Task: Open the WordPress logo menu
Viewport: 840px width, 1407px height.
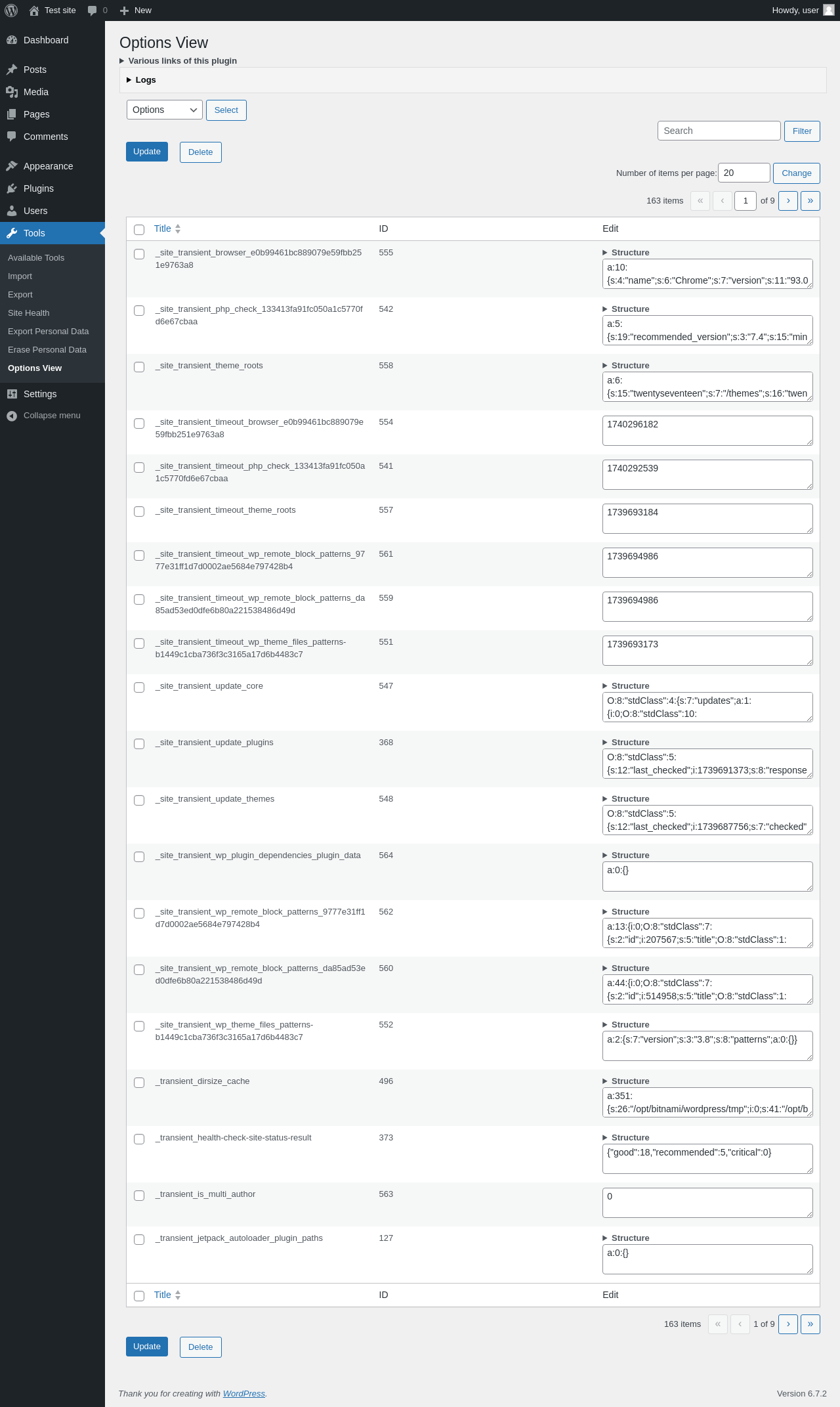Action: (x=11, y=11)
